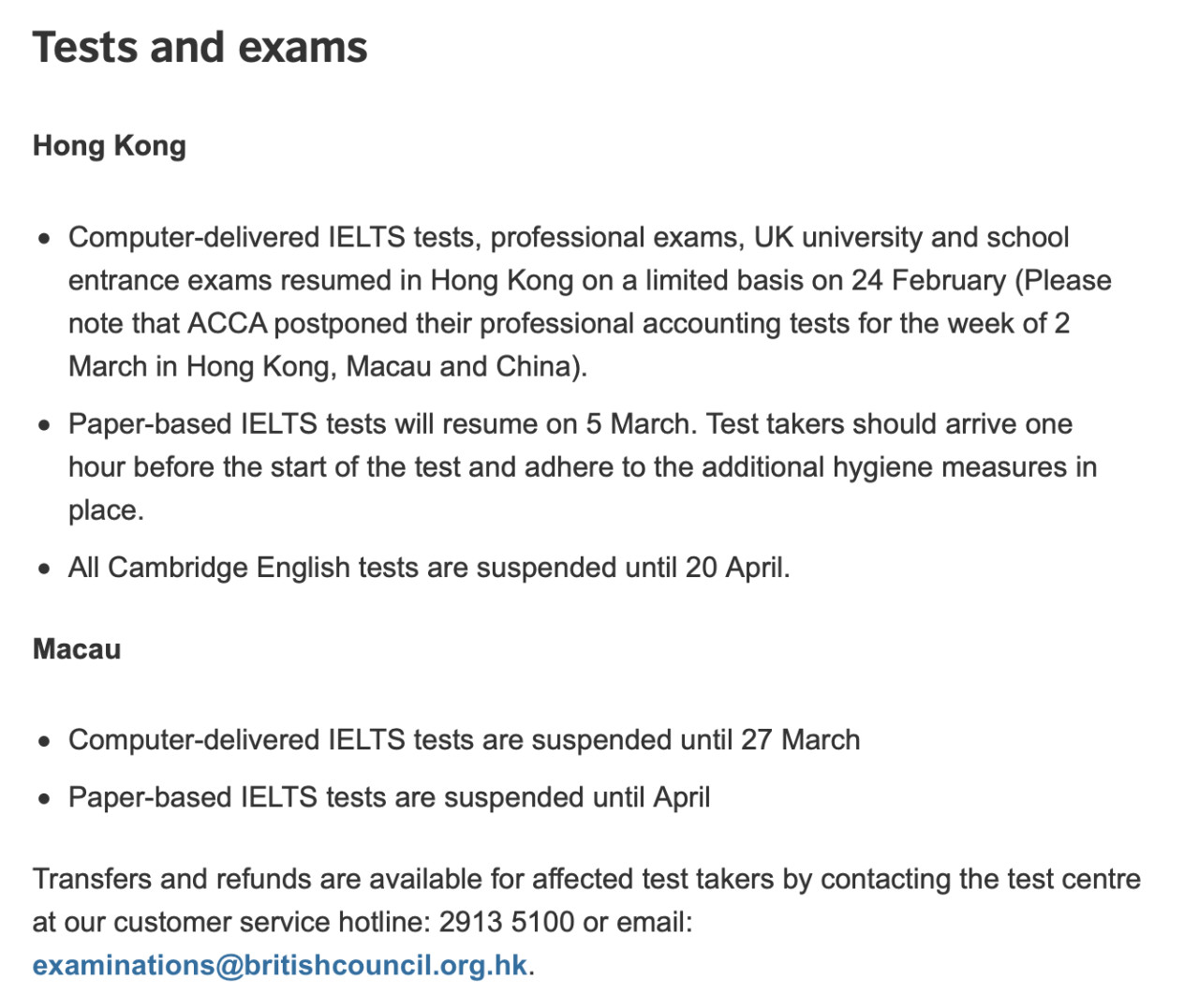
Task: Click the bullet dot before Hong Kong "Computer-delivered IELTS"
Action: pos(44,238)
